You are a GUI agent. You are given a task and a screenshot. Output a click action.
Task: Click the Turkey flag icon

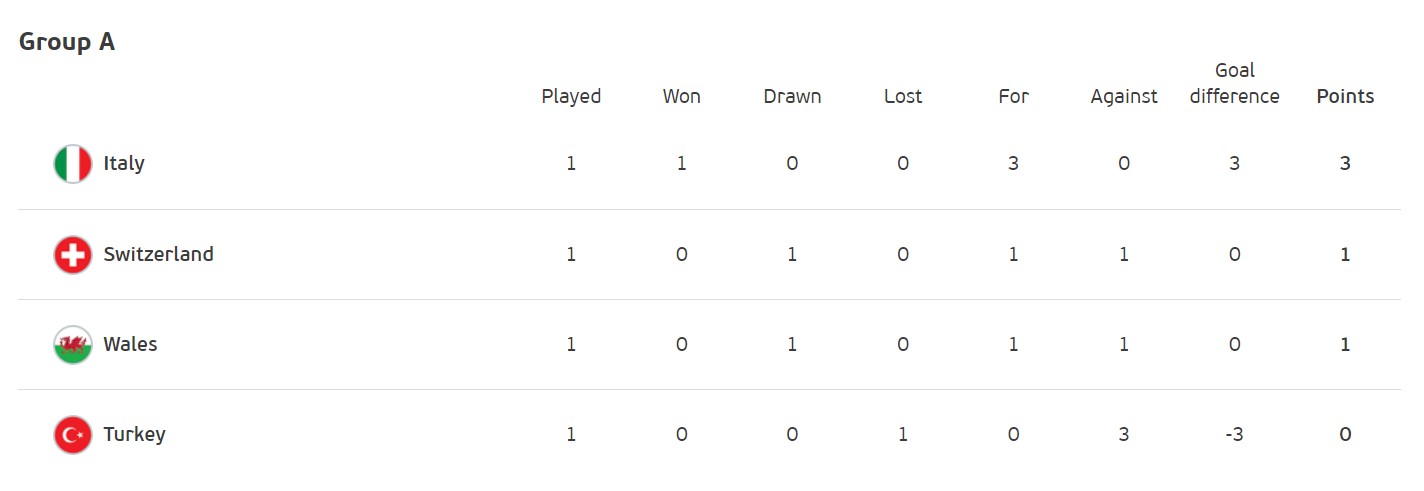(72, 435)
